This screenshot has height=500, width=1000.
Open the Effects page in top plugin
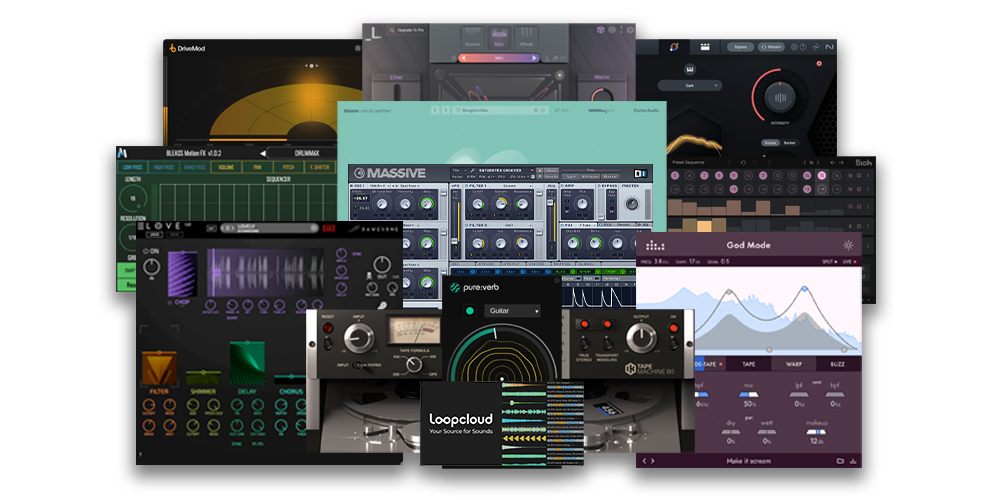[x=526, y=36]
